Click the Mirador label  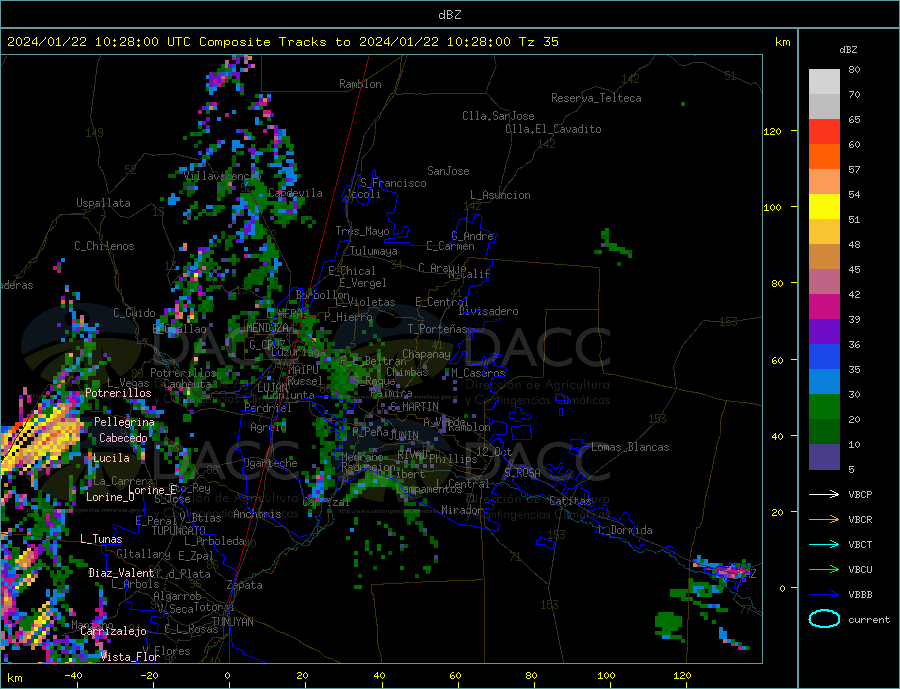tap(462, 510)
